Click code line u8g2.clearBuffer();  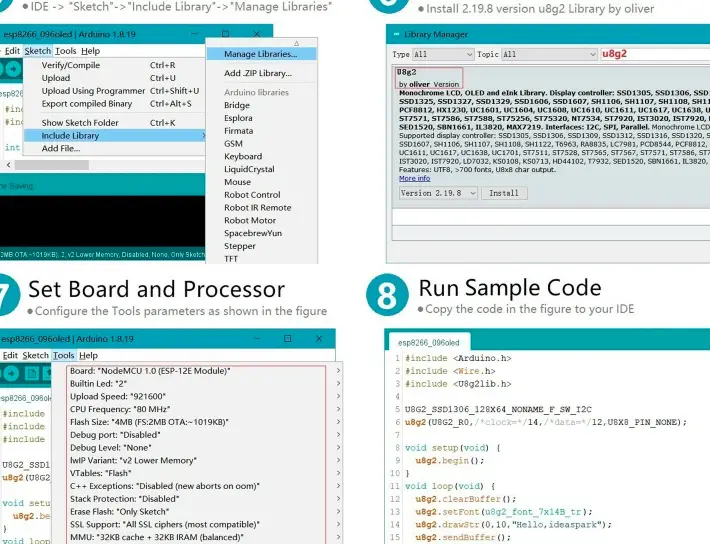[x=465, y=499]
